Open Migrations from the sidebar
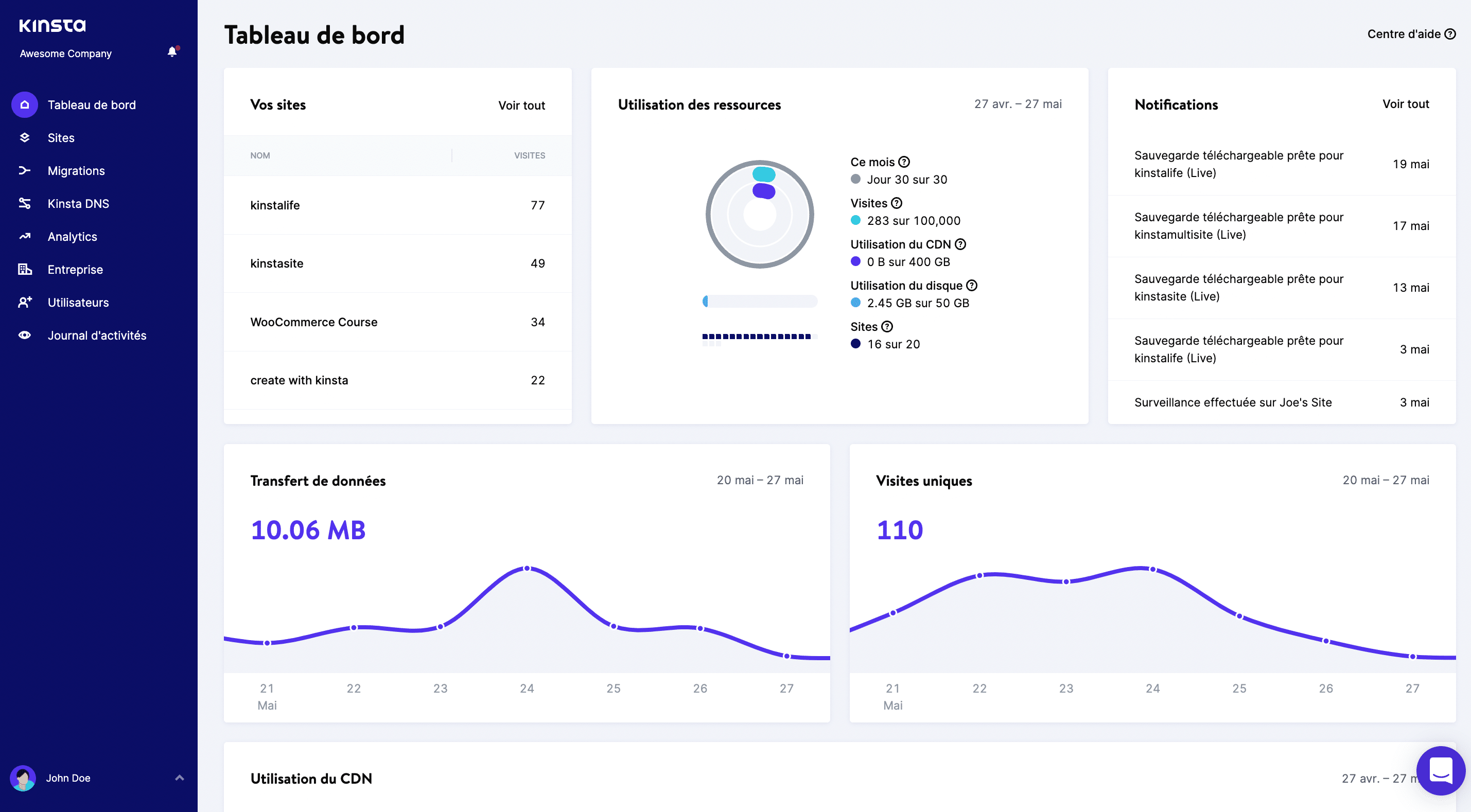Screen dimensions: 1471x812 coord(75,170)
